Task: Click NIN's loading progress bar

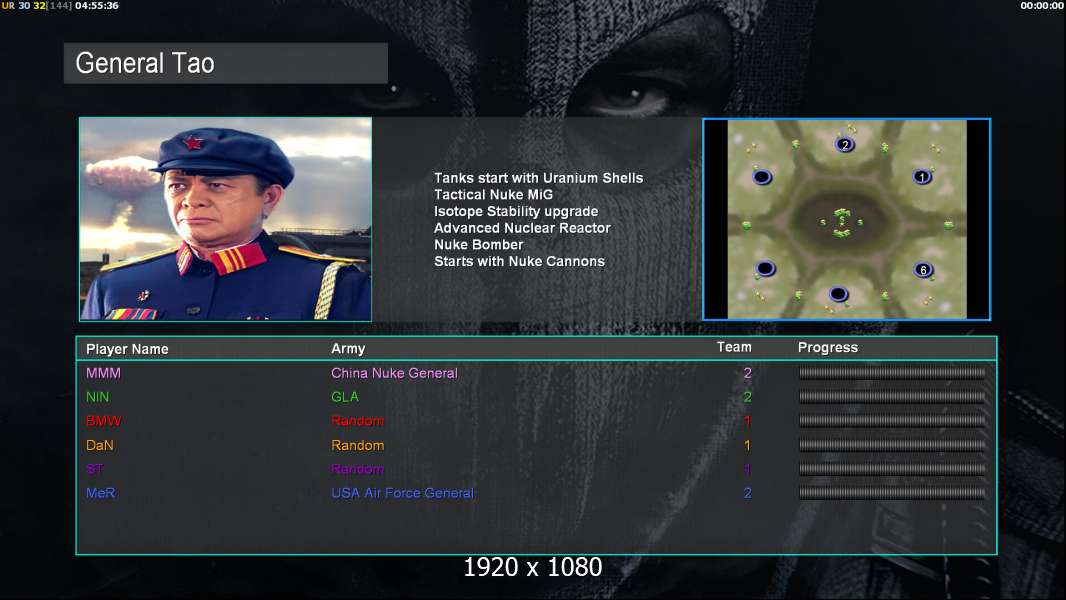Action: point(892,396)
